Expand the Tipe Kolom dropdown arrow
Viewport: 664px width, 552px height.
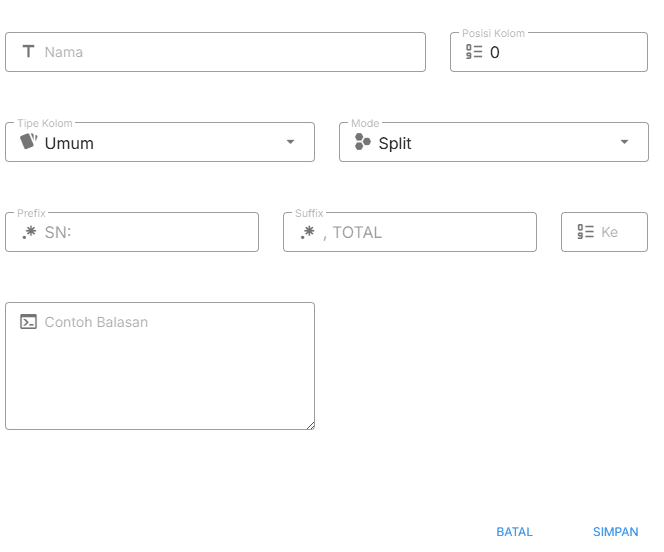[x=291, y=142]
